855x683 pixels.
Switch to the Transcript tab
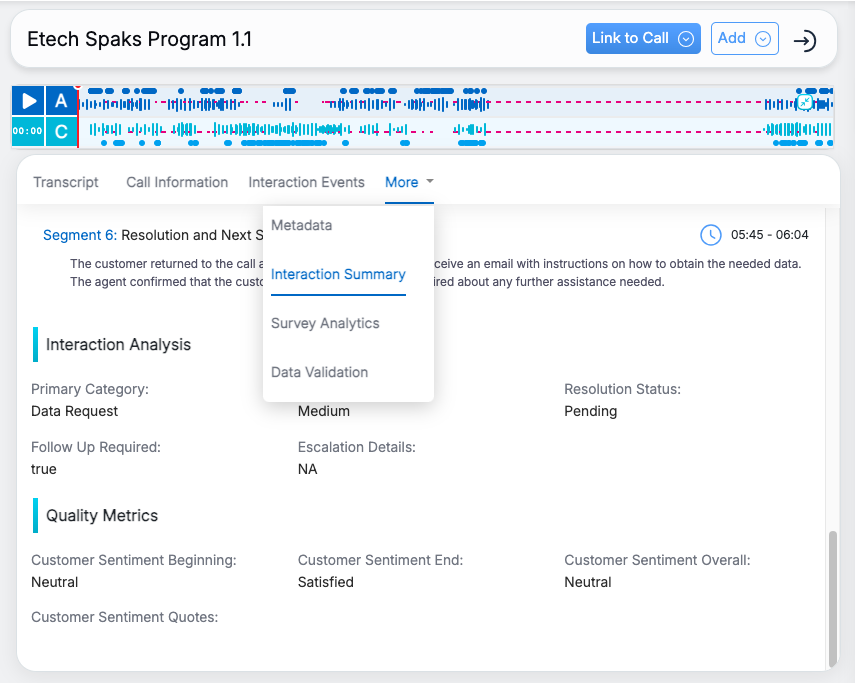[x=66, y=182]
